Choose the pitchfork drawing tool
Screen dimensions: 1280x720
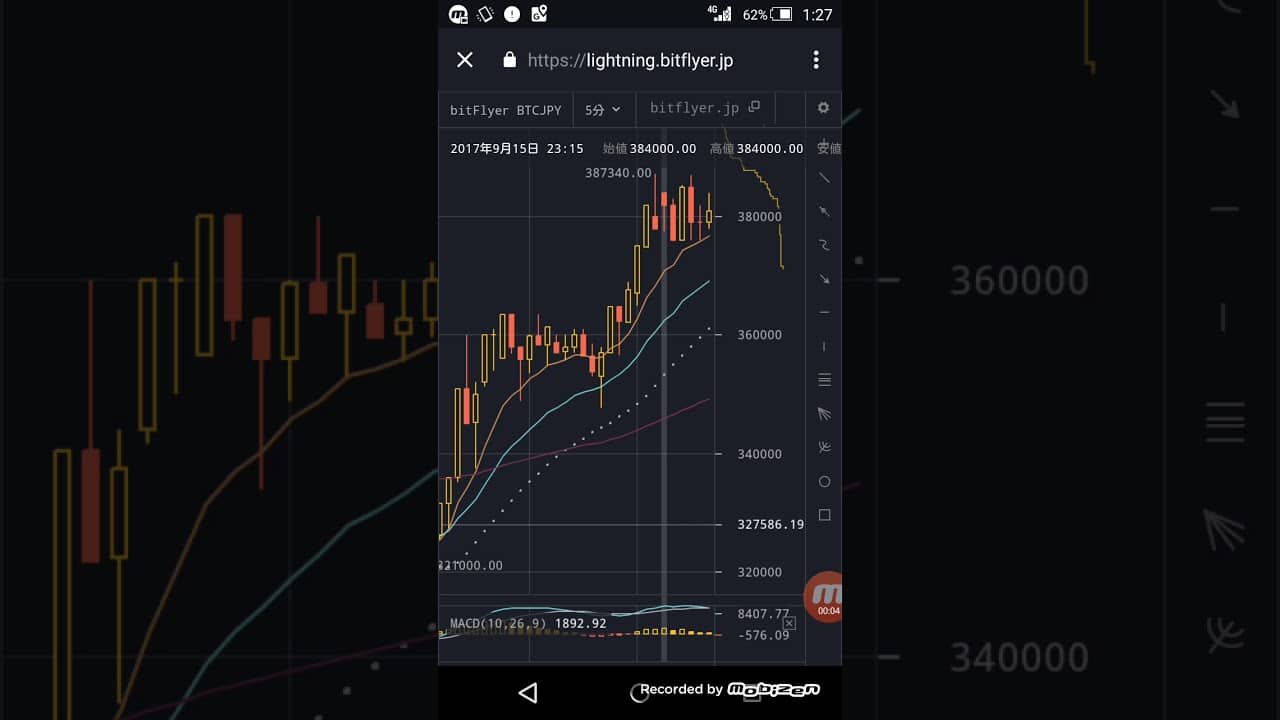pyautogui.click(x=824, y=447)
